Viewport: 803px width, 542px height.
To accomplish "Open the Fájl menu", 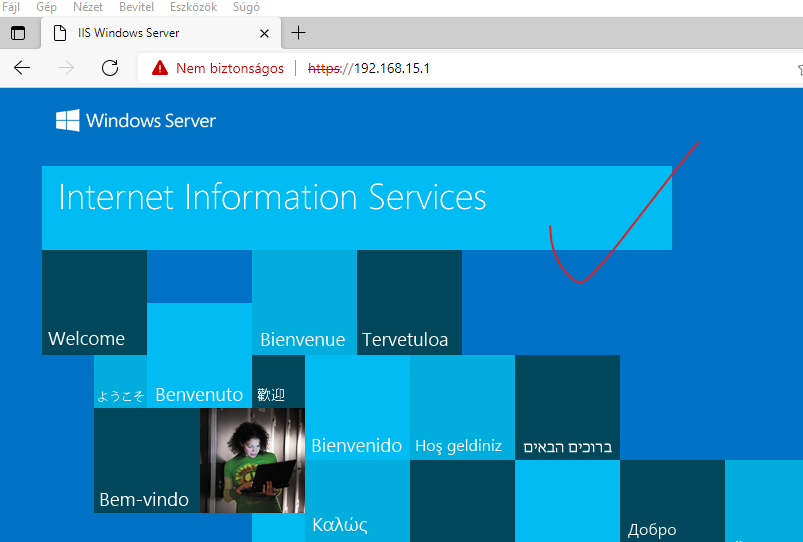I will pyautogui.click(x=11, y=7).
